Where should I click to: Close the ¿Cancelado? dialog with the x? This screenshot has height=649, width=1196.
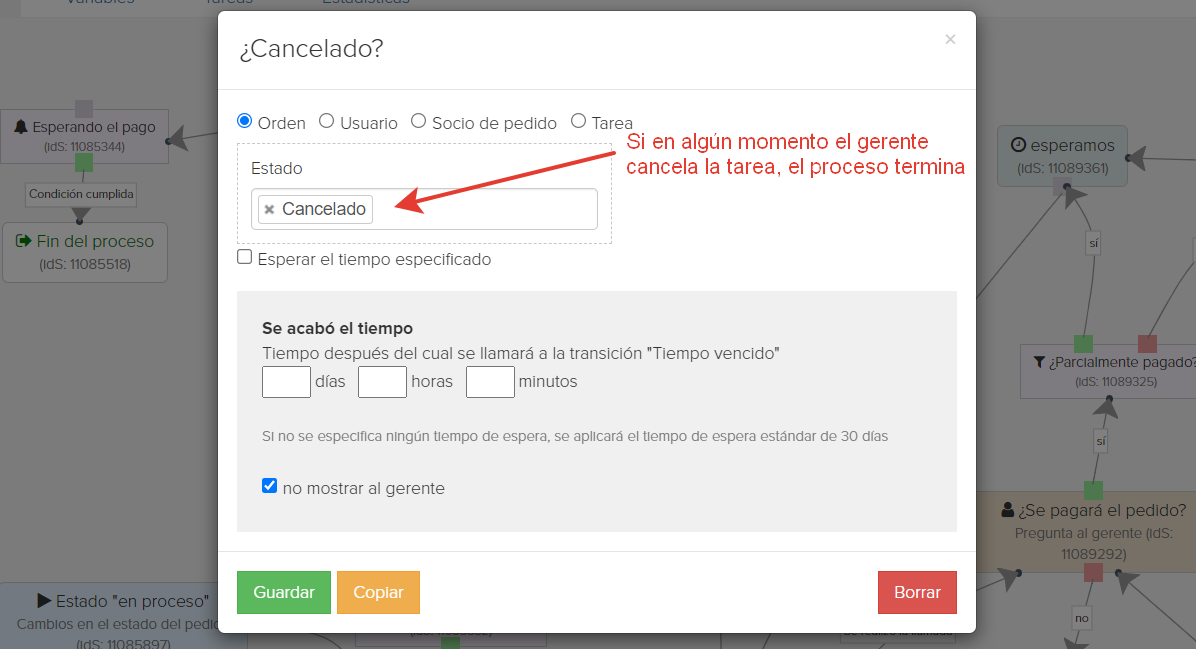[950, 39]
